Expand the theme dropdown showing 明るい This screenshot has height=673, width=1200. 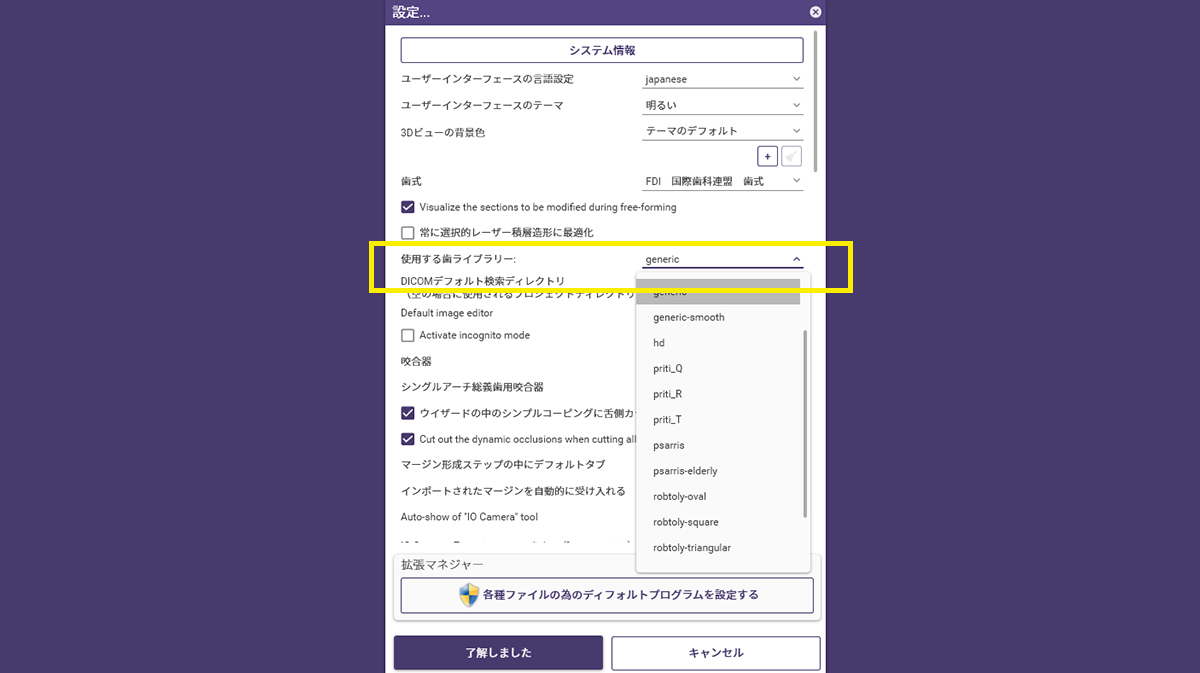point(722,105)
